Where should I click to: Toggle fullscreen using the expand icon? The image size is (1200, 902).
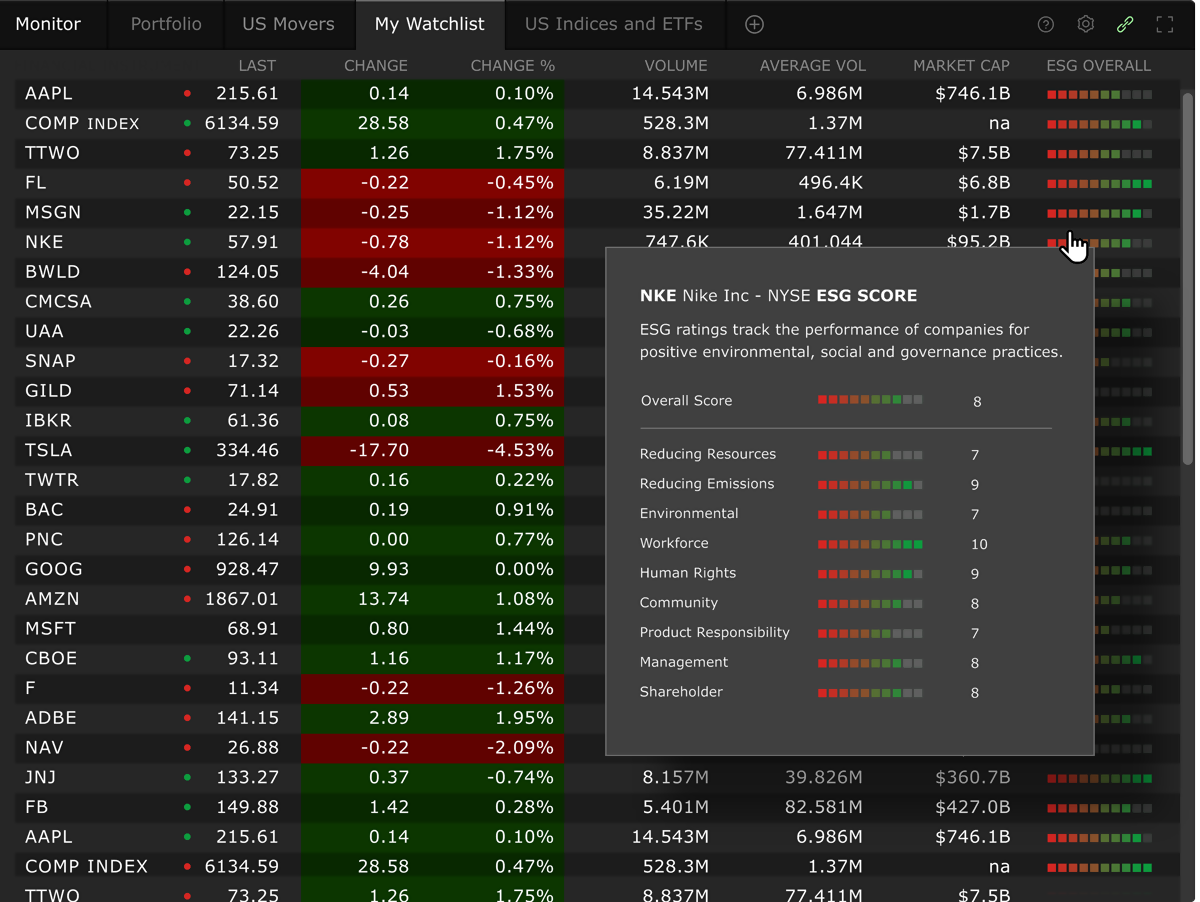(1165, 24)
